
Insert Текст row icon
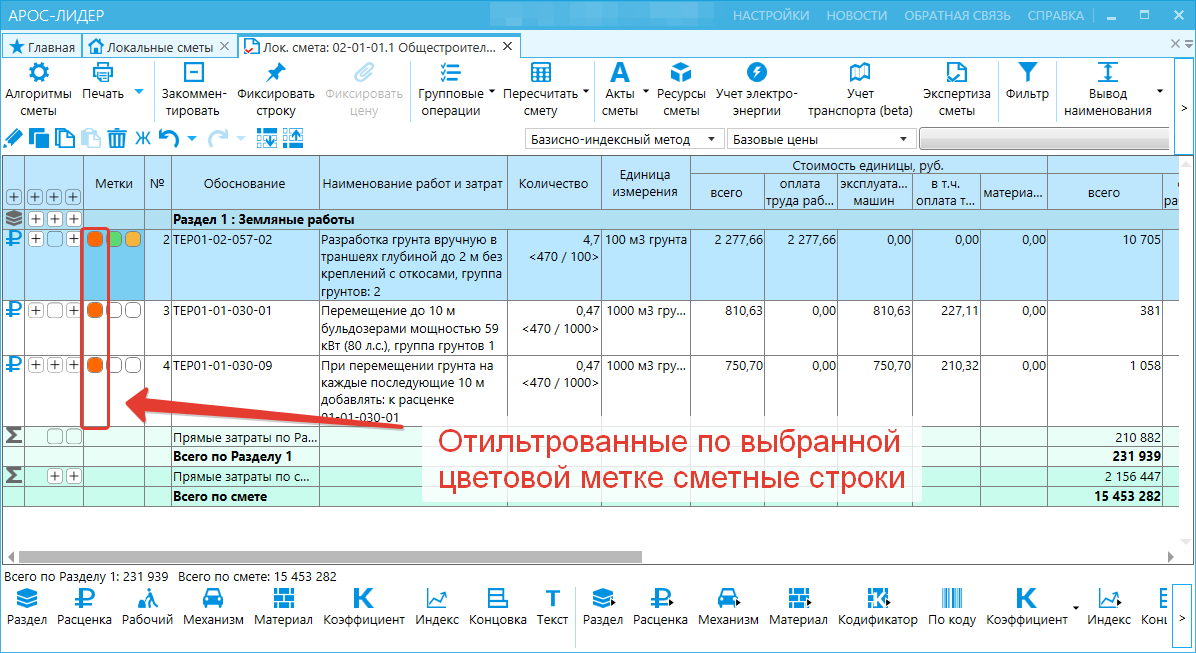click(552, 607)
